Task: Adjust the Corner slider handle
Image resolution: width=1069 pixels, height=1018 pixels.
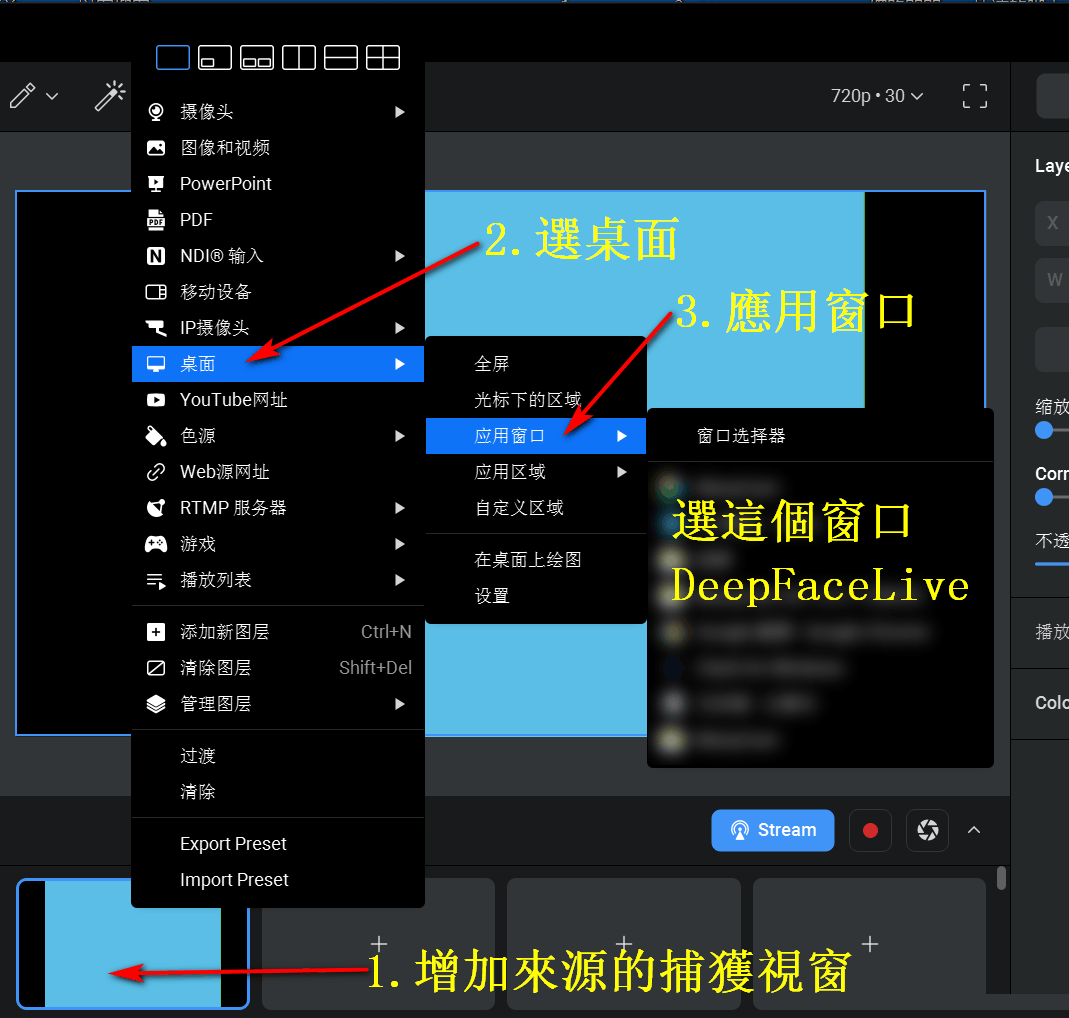Action: click(1044, 497)
